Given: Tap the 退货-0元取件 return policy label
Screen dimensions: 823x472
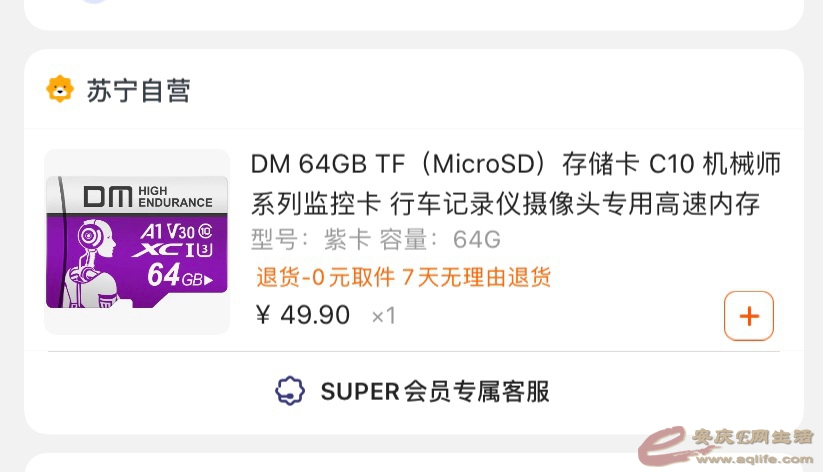Looking at the screenshot, I should pos(324,277).
